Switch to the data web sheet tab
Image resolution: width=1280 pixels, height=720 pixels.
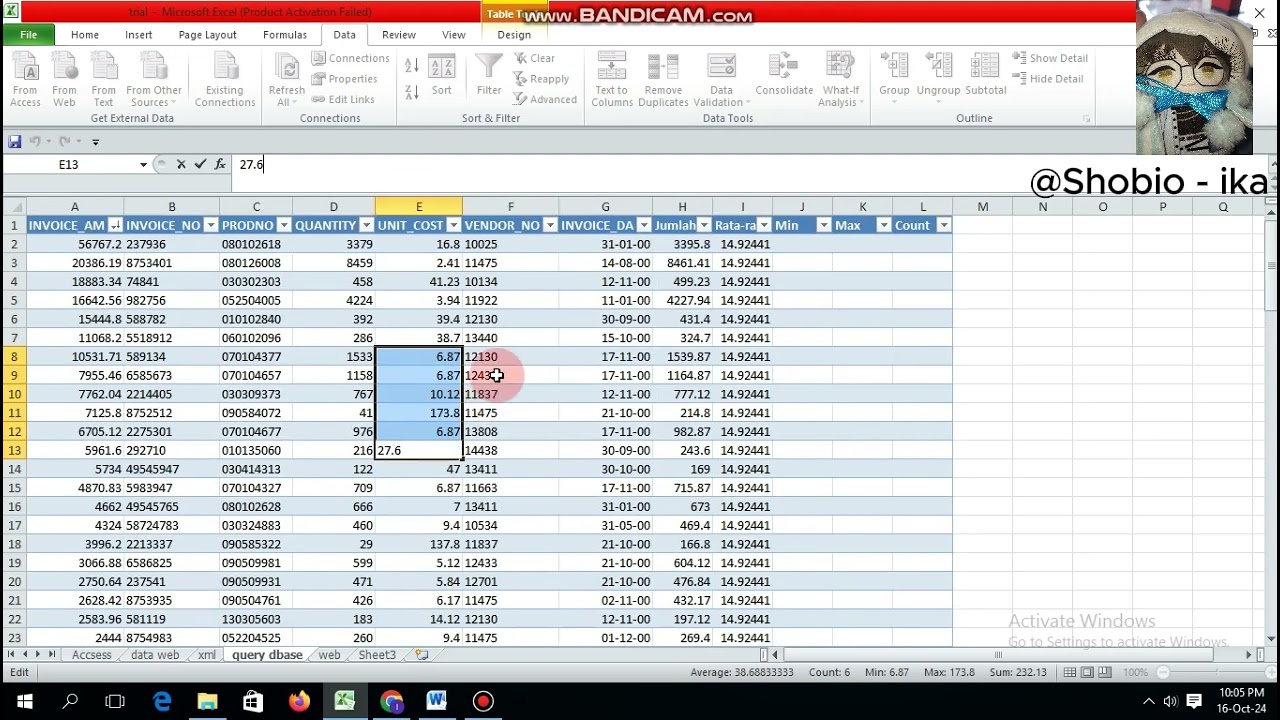pyautogui.click(x=155, y=655)
